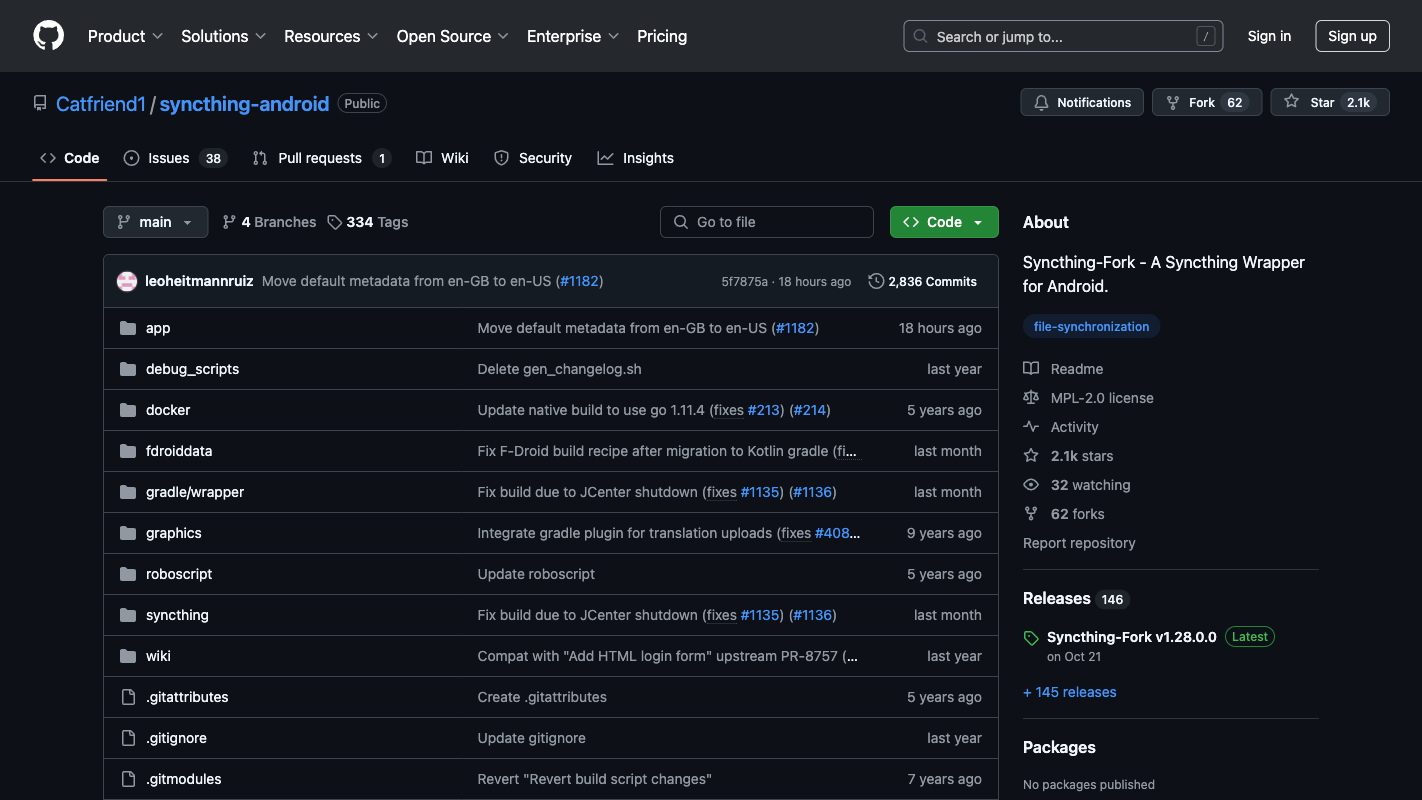Open the green Code dropdown button
This screenshot has height=800, width=1422.
[x=944, y=222]
